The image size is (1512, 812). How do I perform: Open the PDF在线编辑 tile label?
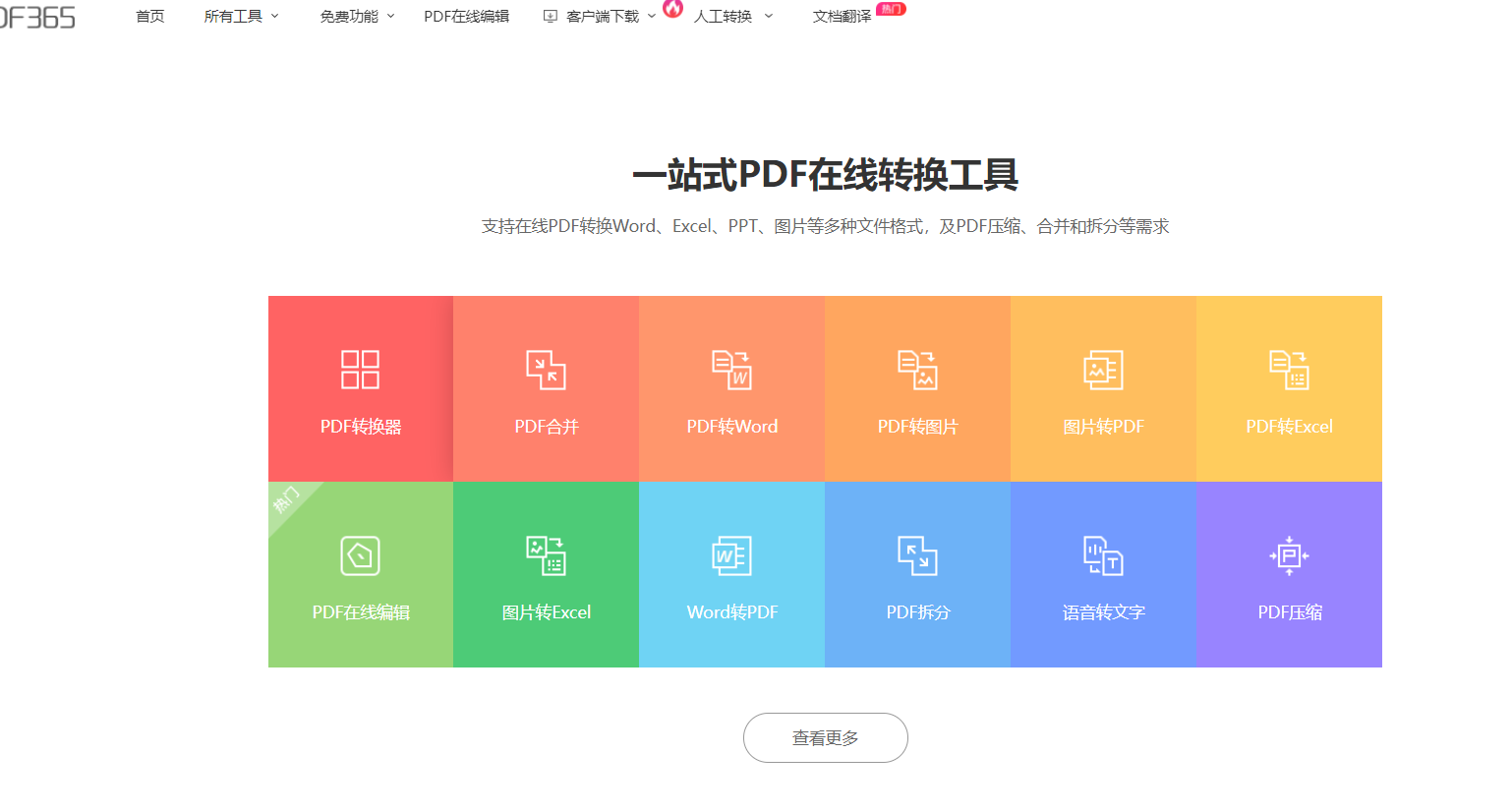pyautogui.click(x=361, y=612)
